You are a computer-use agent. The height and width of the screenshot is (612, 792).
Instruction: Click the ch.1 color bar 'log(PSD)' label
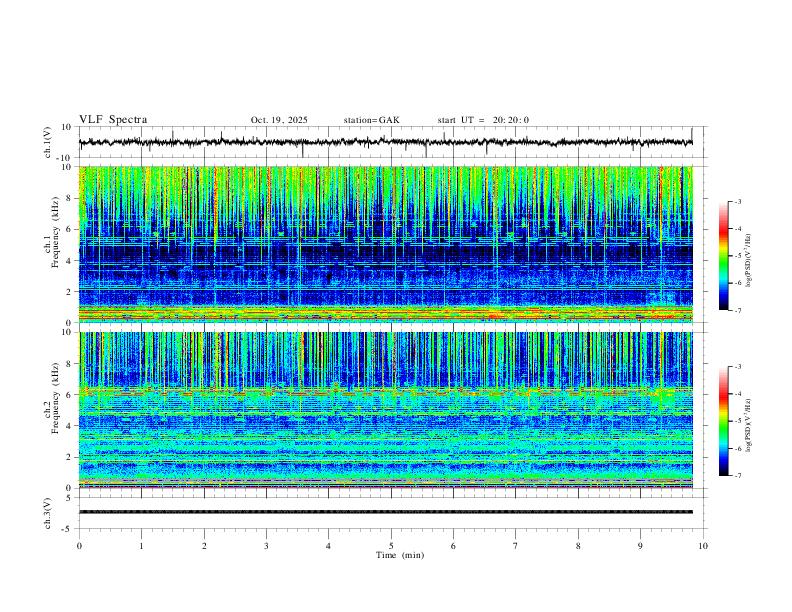pos(749,260)
